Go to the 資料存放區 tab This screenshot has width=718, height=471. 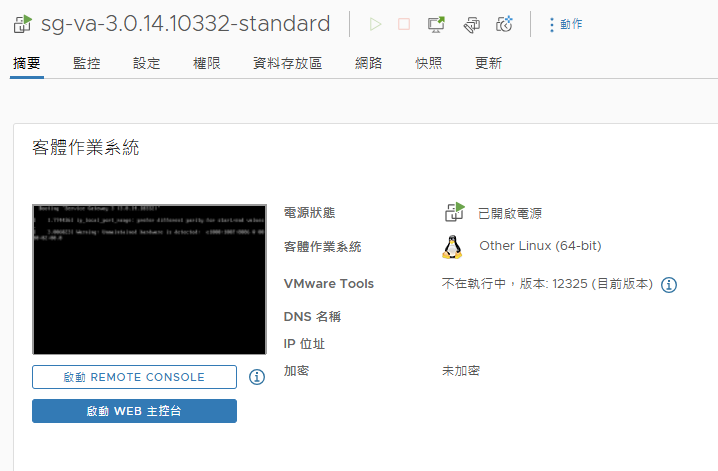click(288, 63)
